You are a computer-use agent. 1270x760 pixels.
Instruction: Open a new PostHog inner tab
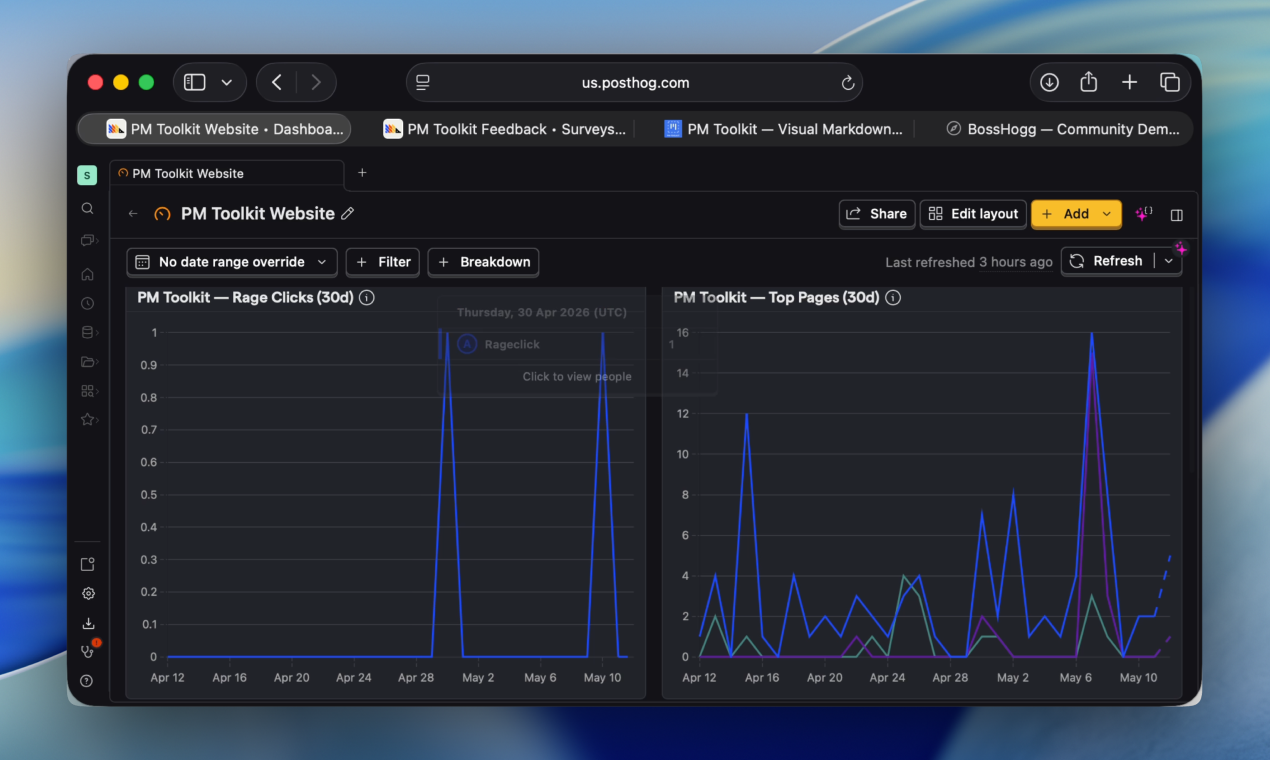[362, 173]
